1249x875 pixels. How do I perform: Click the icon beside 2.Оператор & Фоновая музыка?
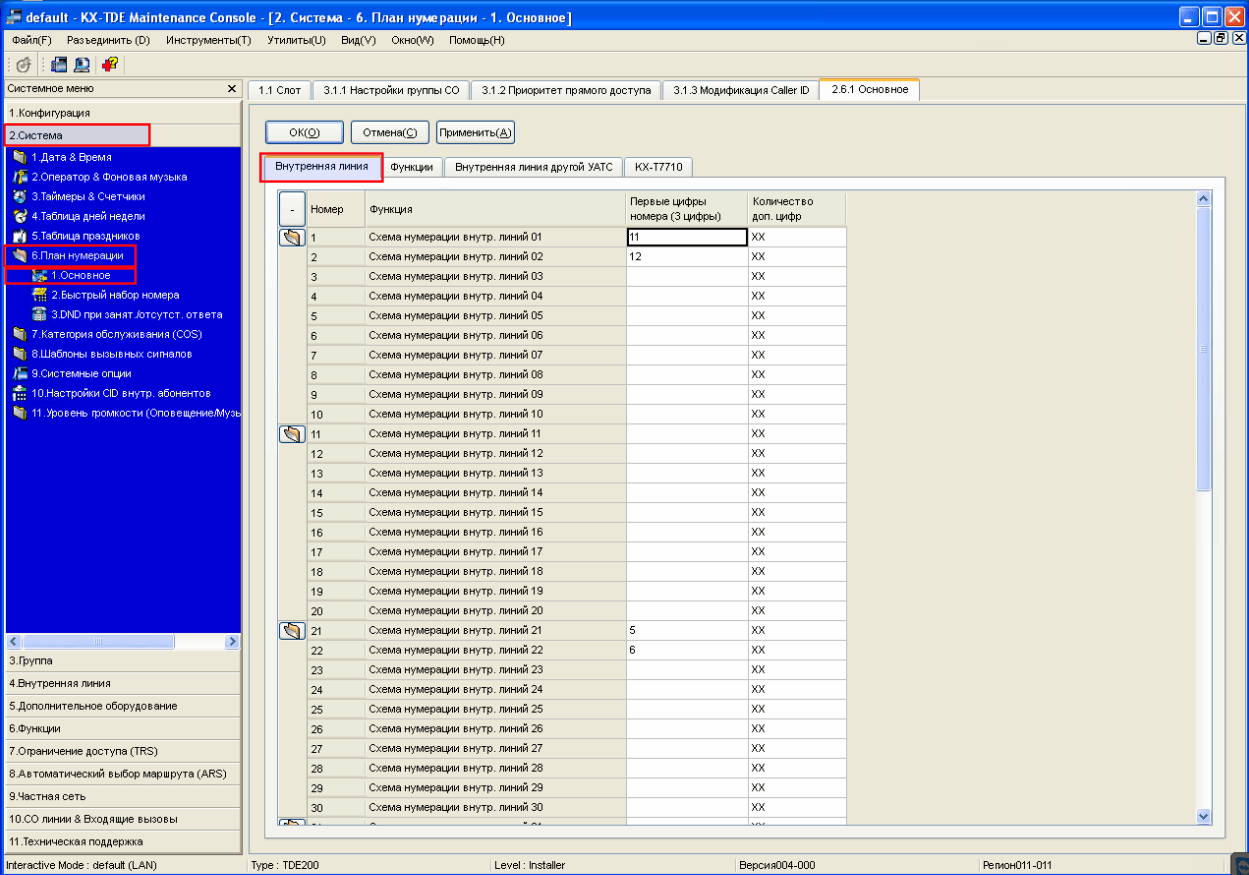[x=19, y=177]
